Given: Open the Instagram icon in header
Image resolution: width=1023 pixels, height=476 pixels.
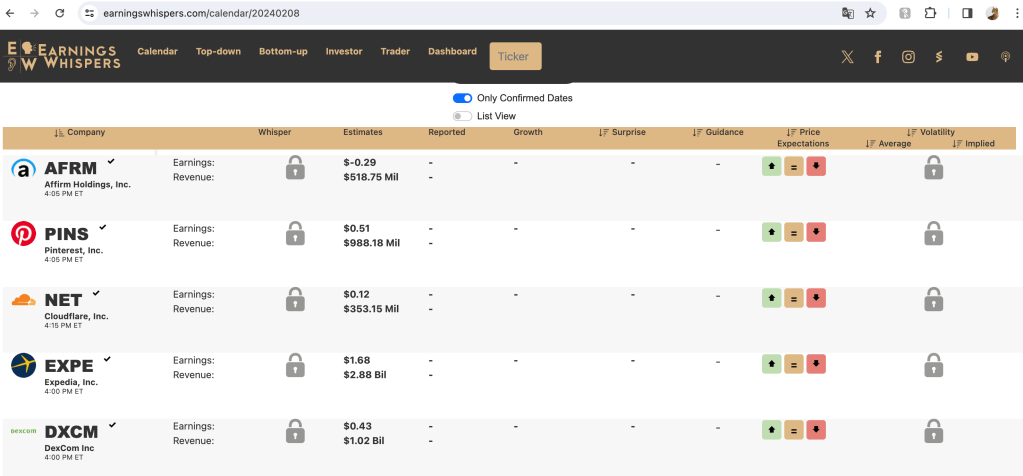Looking at the screenshot, I should coord(908,57).
